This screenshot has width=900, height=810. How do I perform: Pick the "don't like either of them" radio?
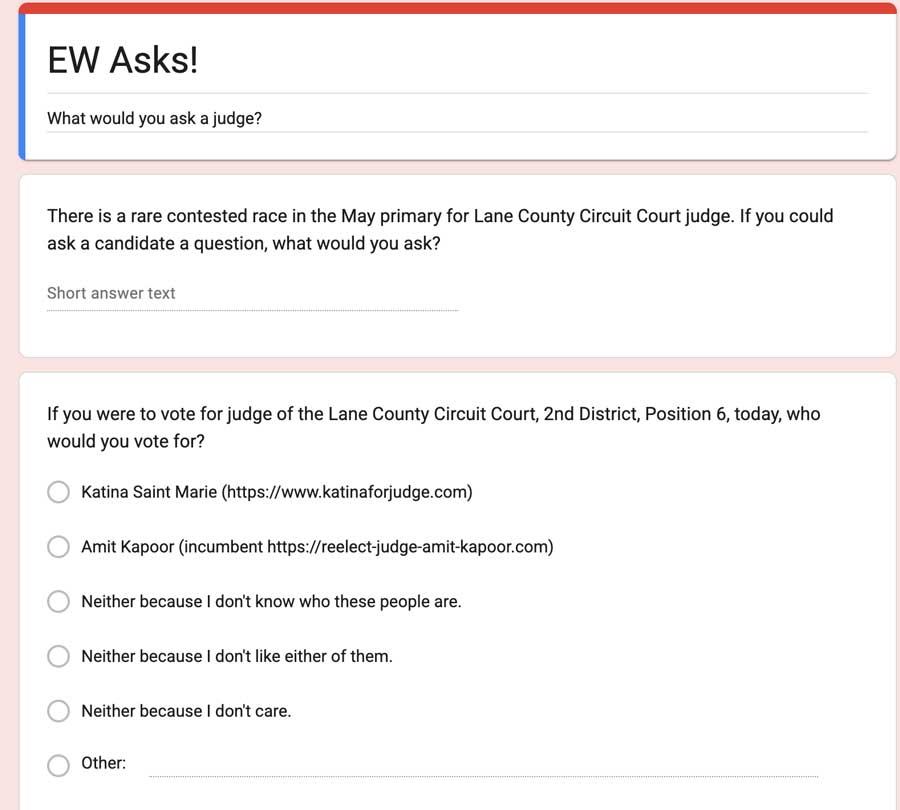[x=59, y=657]
